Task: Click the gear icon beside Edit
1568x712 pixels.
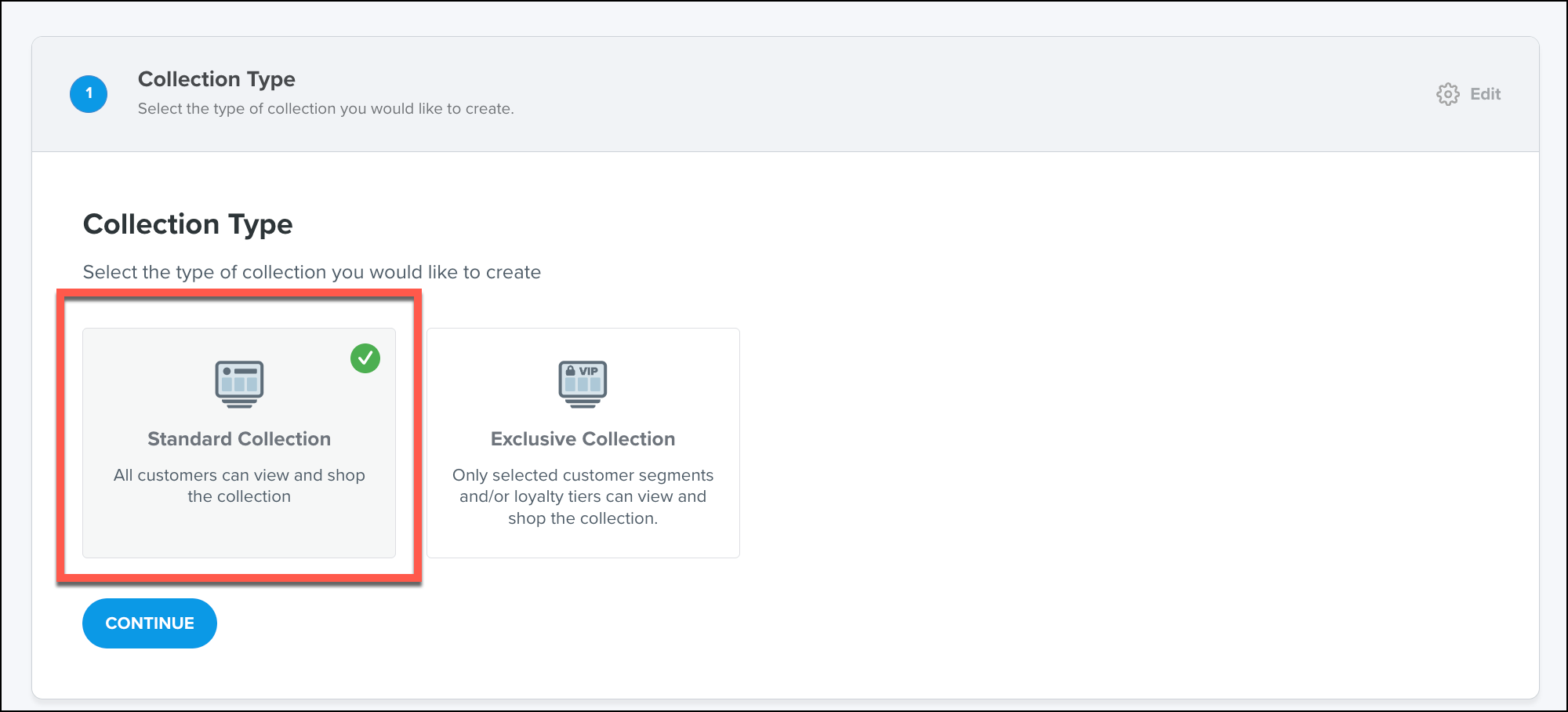Action: click(x=1447, y=94)
